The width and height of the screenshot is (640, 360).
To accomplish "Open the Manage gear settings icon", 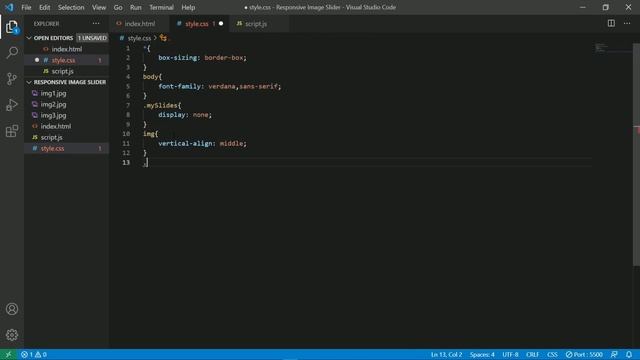I will [12, 335].
